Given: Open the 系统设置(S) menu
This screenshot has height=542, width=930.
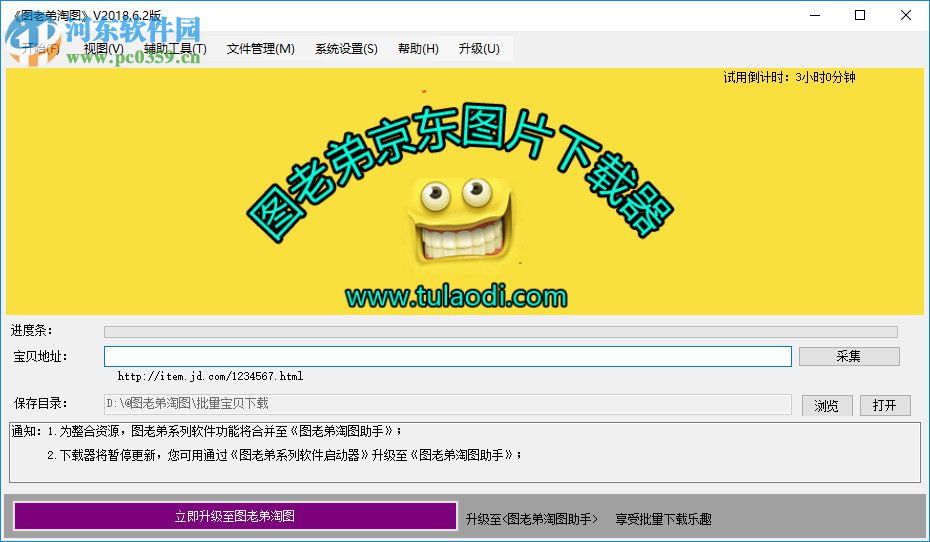Looking at the screenshot, I should (346, 49).
